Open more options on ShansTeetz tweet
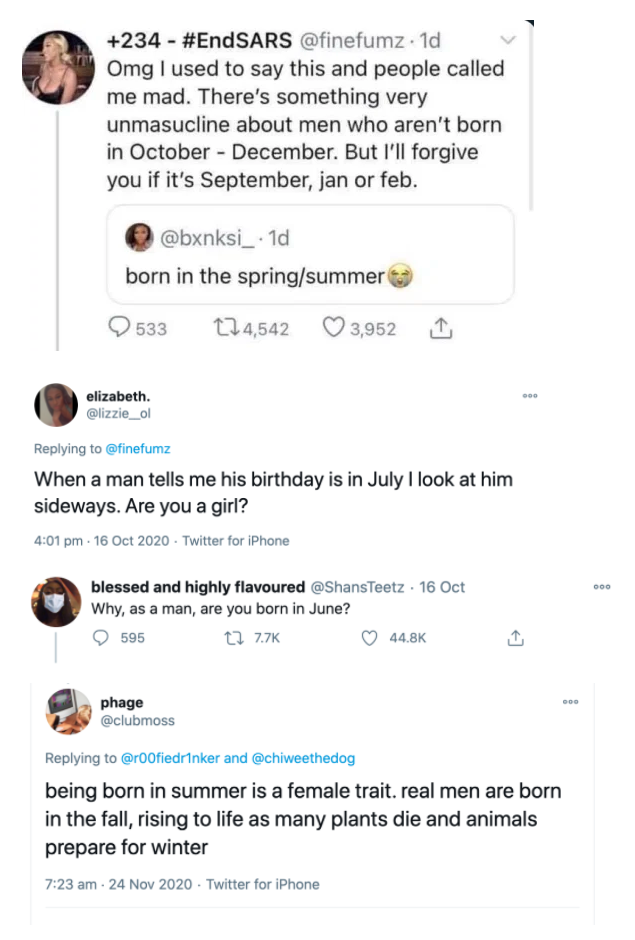This screenshot has width=635, height=940. [601, 587]
